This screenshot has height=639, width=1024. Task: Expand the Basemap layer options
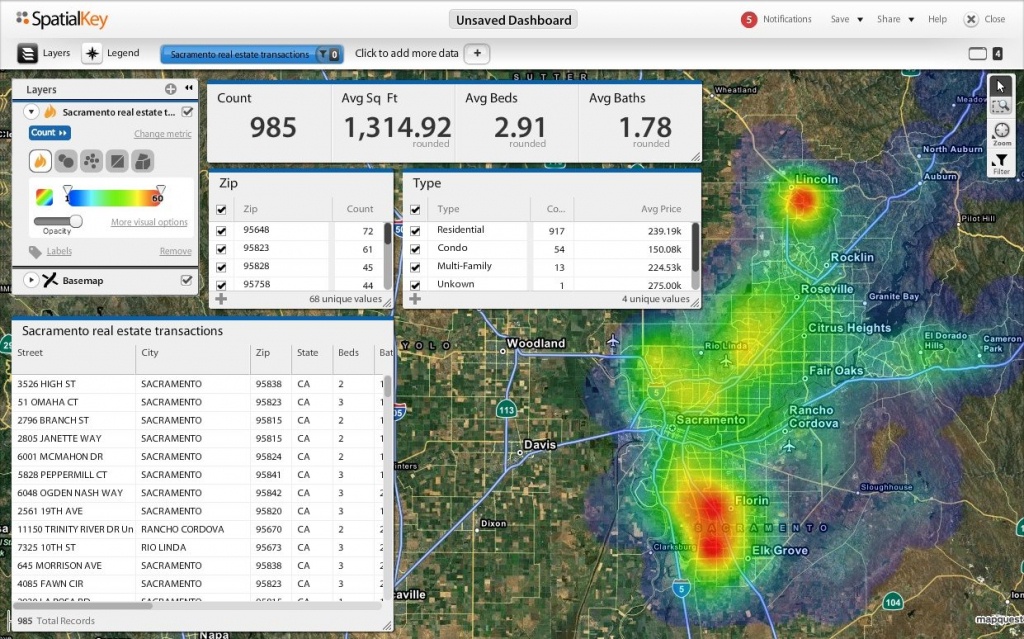point(30,281)
